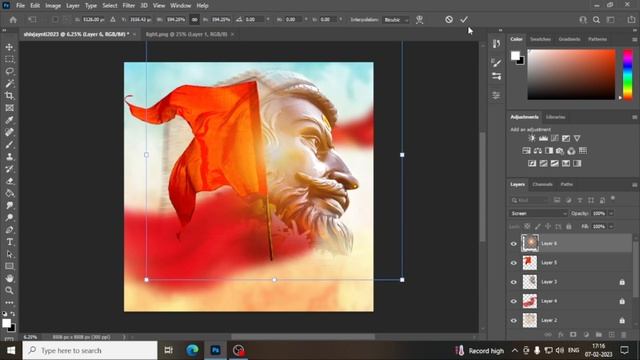Add a Levels adjustment

click(543, 138)
